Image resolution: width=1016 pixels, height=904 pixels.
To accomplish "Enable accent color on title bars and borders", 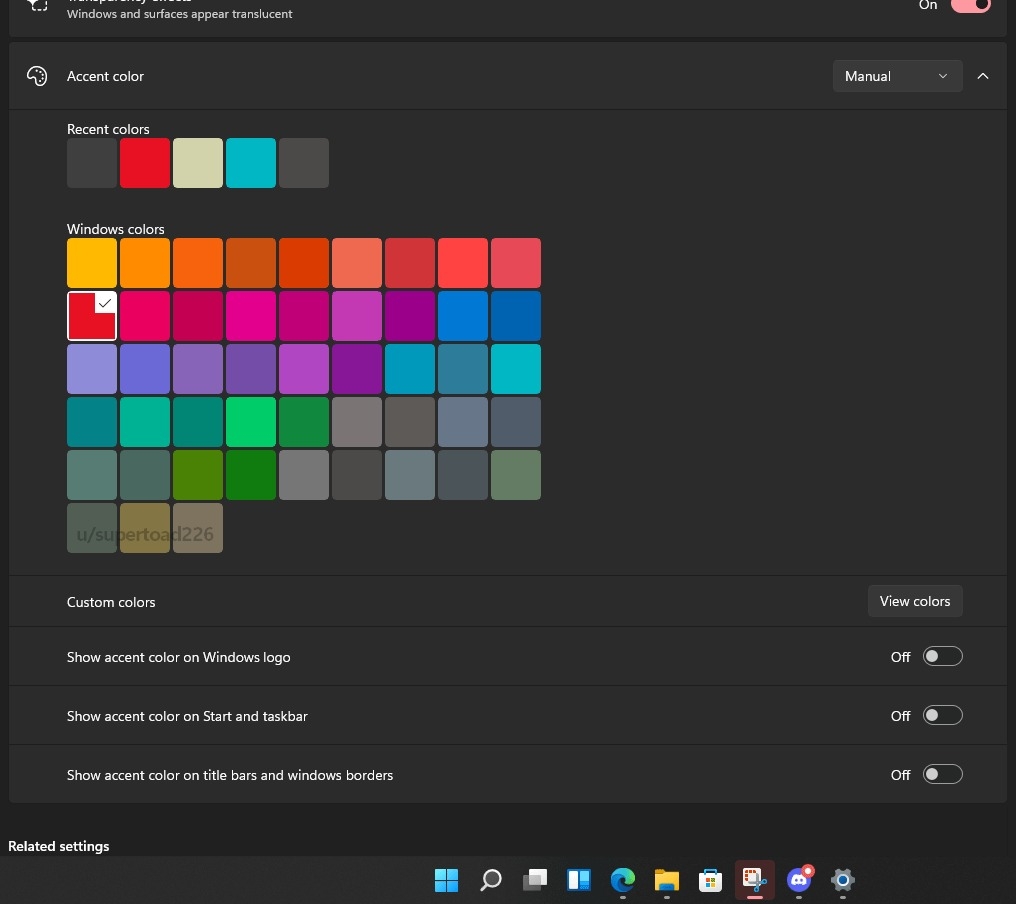I will (941, 774).
